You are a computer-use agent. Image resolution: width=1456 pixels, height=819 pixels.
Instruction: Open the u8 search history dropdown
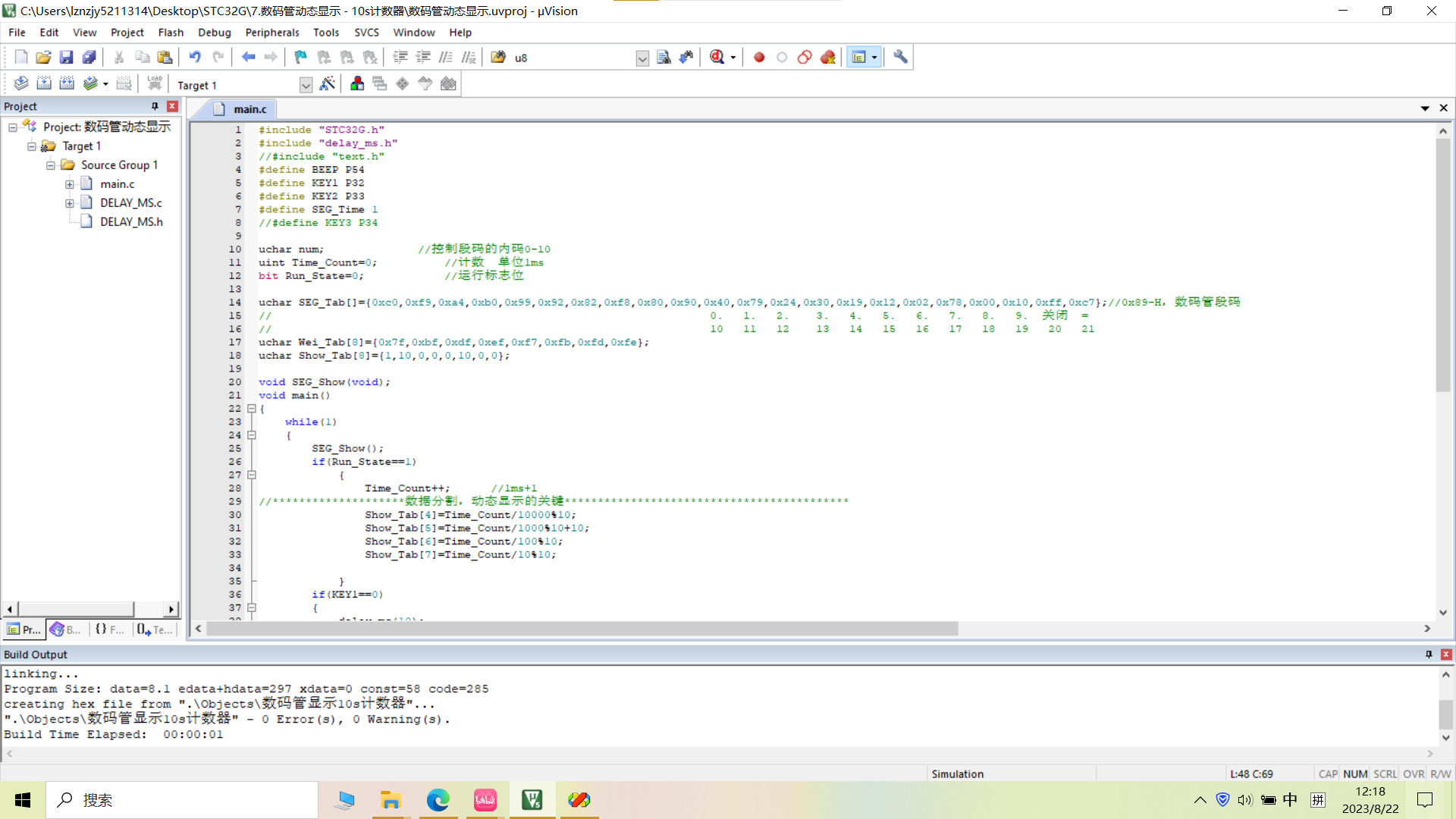tap(642, 58)
